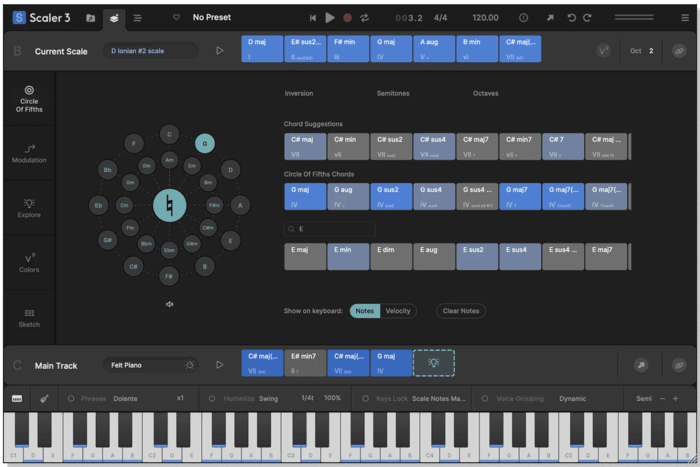The image size is (700, 467).
Task: Open the Sketch grid panel
Action: tap(29, 317)
